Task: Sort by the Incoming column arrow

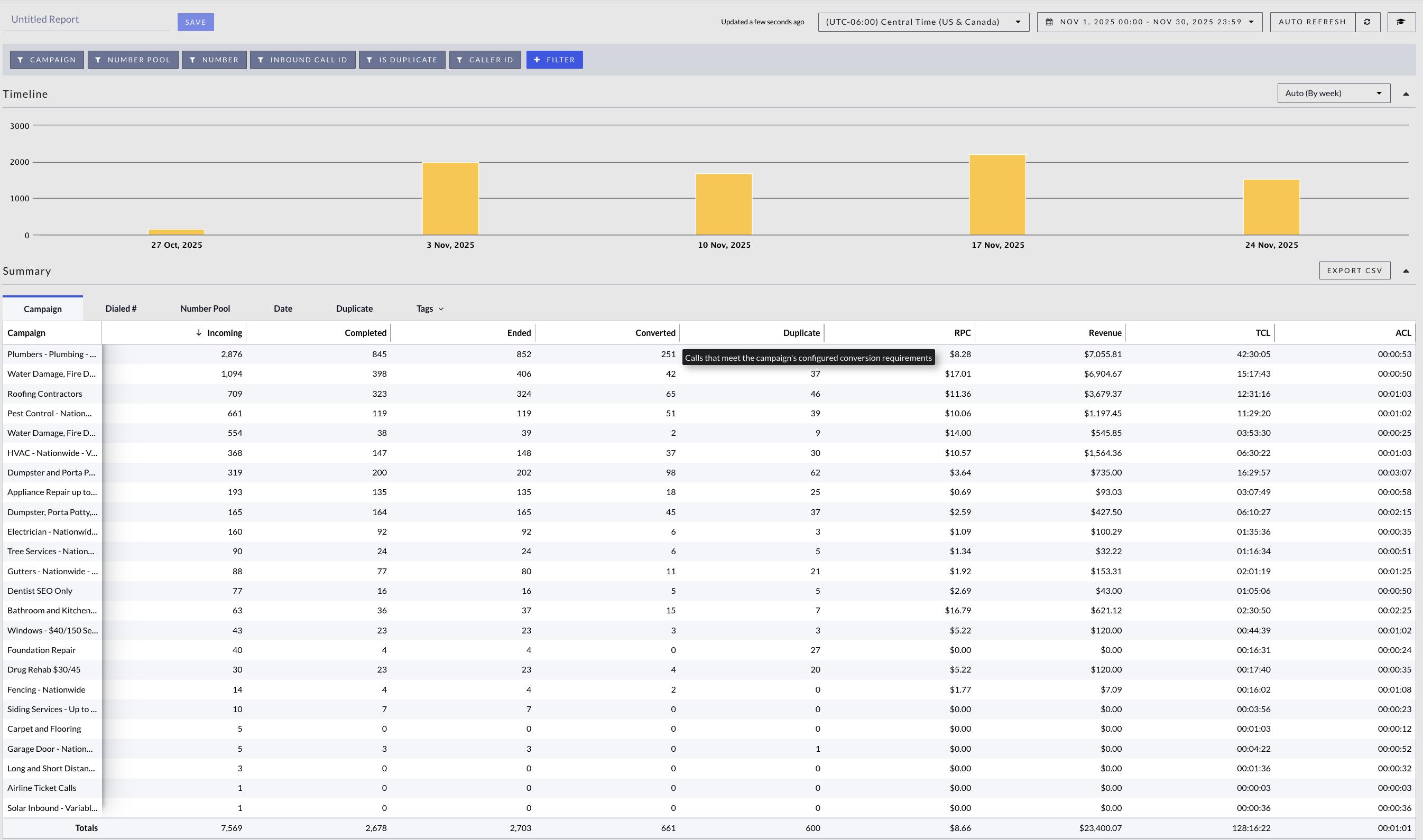Action: (199, 332)
